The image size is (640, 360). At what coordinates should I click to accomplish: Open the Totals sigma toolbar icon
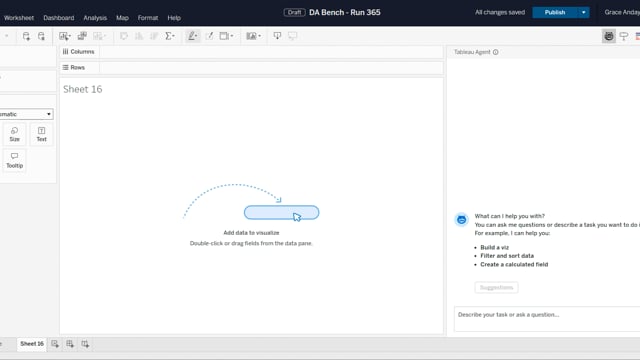point(170,36)
